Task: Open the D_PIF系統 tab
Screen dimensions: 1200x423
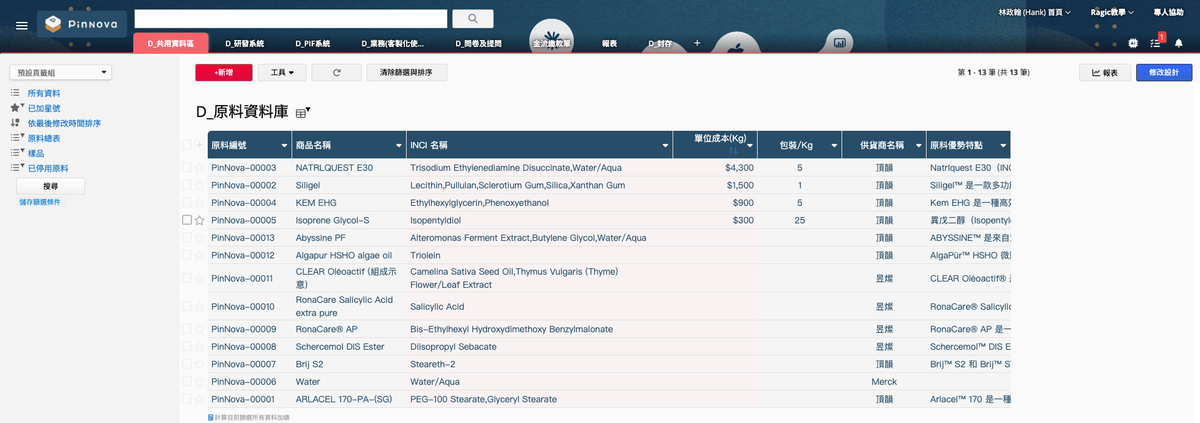Action: [x=312, y=44]
